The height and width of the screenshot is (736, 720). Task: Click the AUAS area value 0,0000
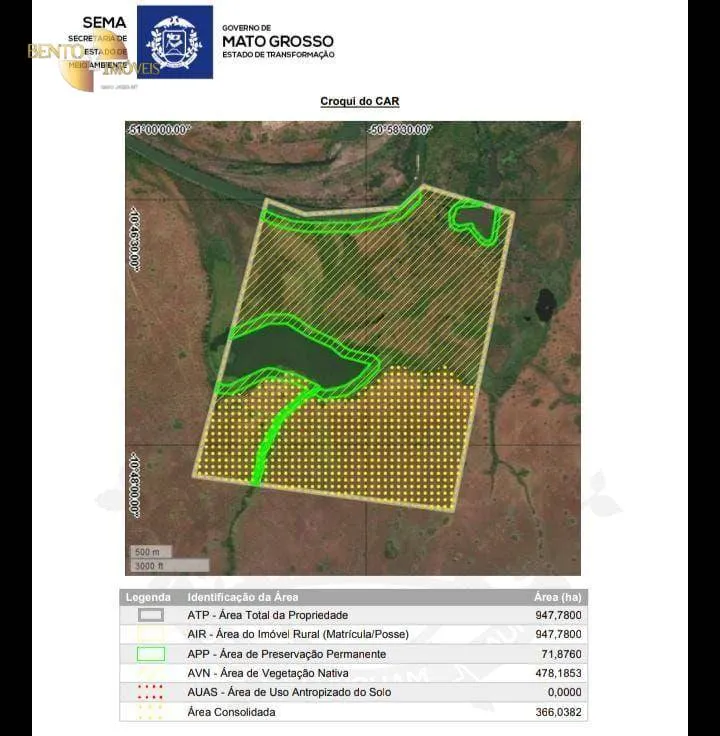pos(564,692)
